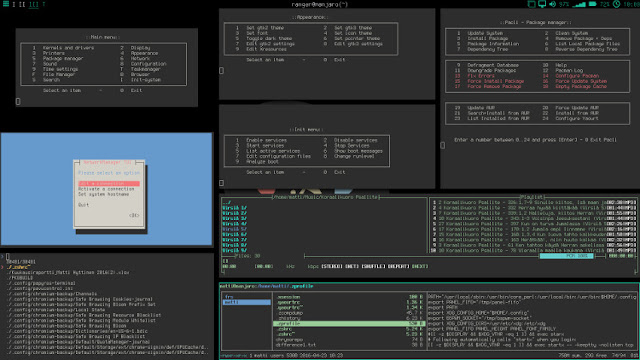Click the OK button in NetworkManager TUI
640x360 pixels.
[x=134, y=215]
